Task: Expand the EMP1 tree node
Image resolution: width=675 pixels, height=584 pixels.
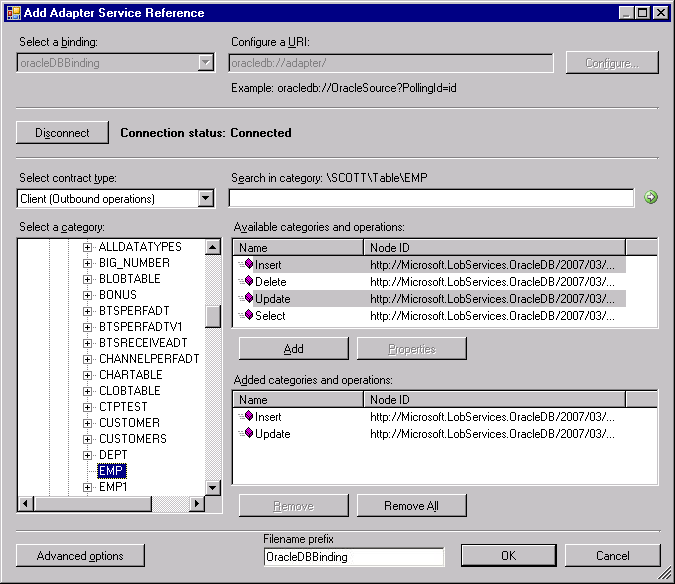Action: click(x=87, y=487)
